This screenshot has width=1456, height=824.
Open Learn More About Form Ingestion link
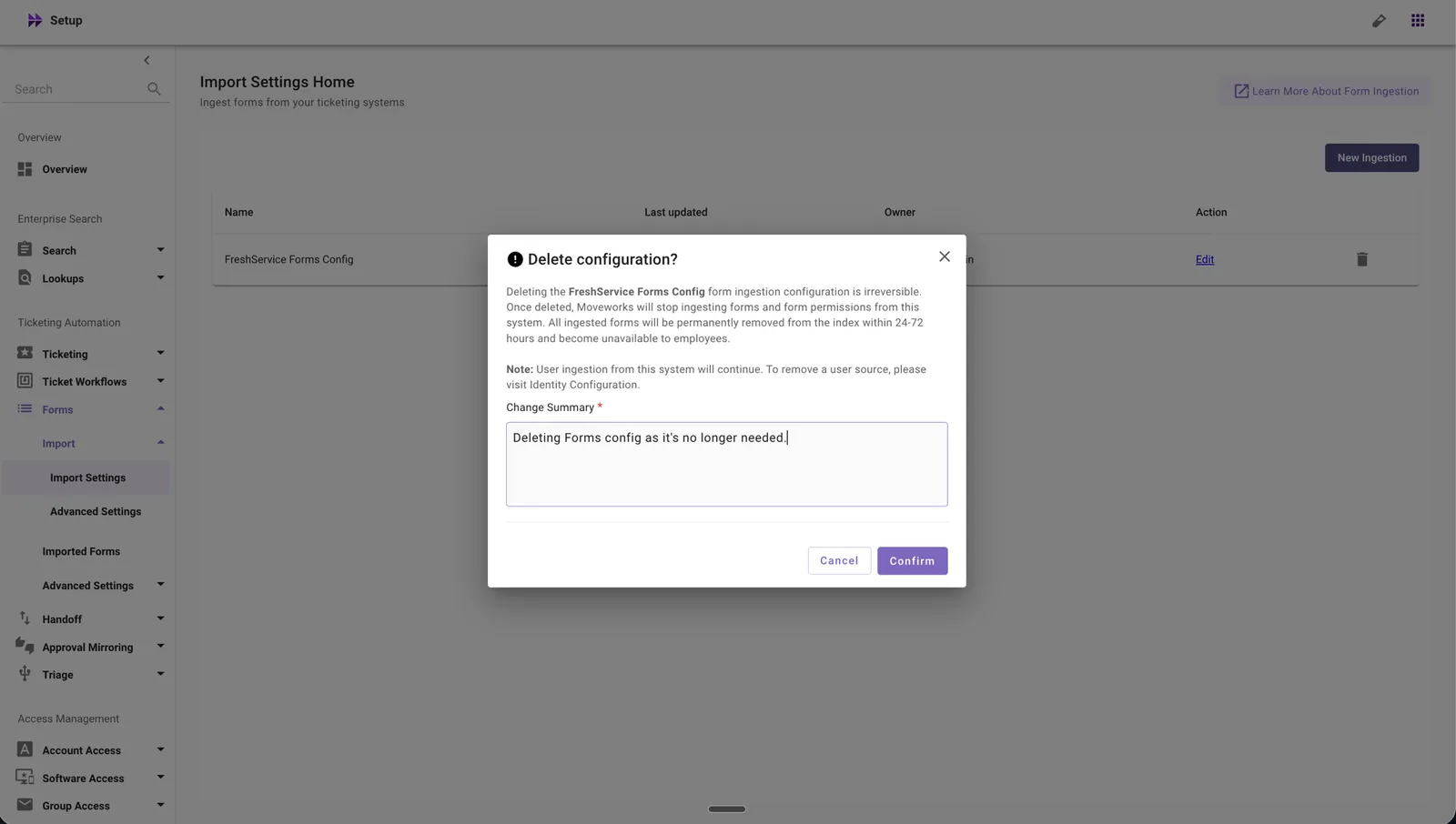point(1326,91)
